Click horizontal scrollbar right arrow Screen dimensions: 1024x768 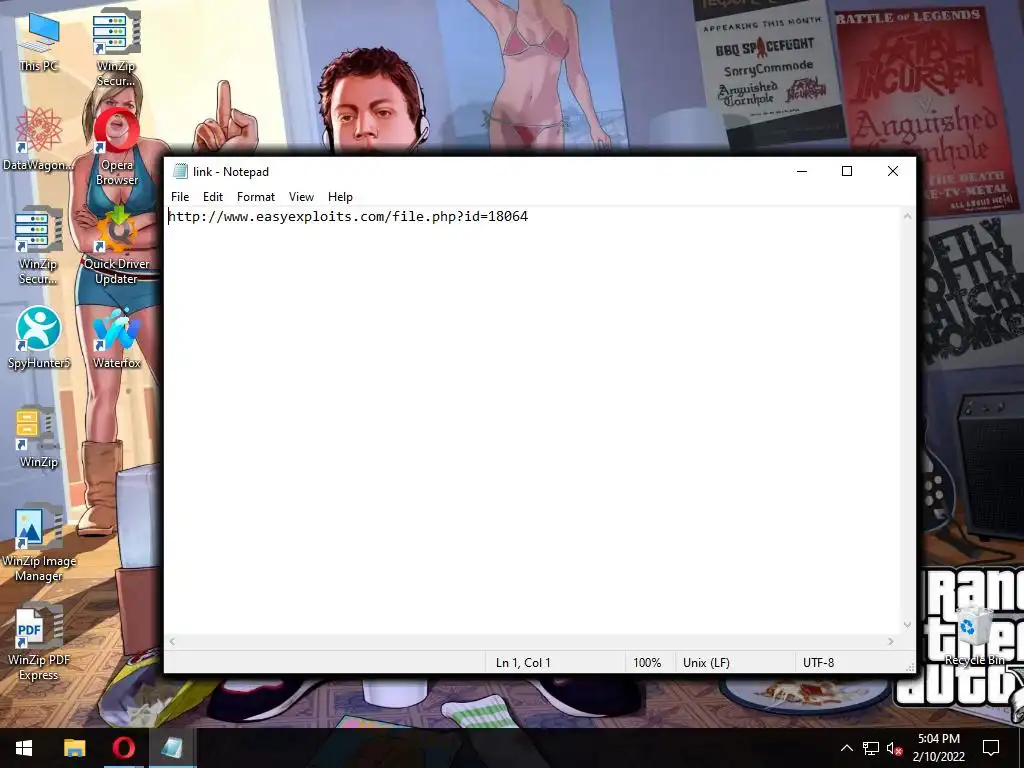point(891,642)
